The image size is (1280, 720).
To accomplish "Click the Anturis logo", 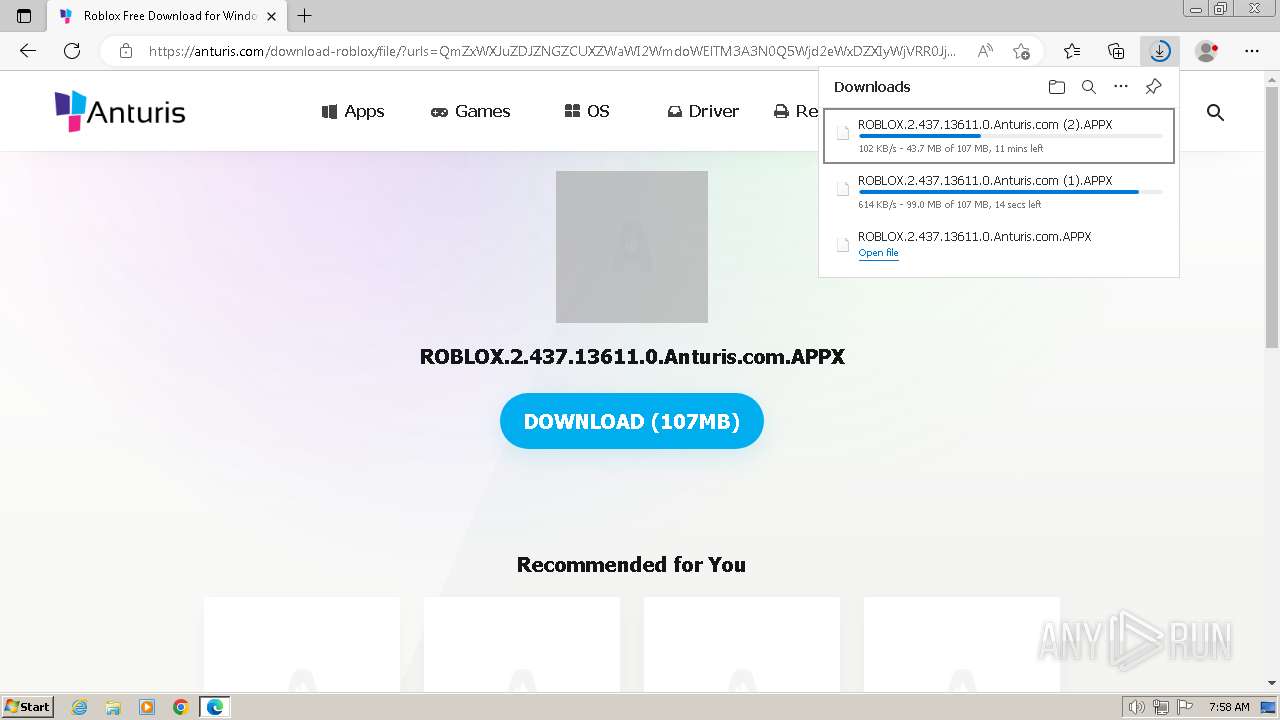I will tap(120, 111).
